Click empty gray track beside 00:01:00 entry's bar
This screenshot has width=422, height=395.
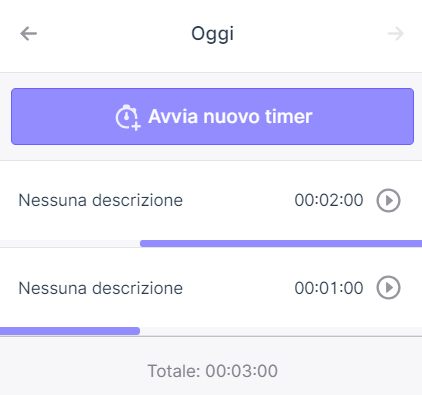pos(281,331)
